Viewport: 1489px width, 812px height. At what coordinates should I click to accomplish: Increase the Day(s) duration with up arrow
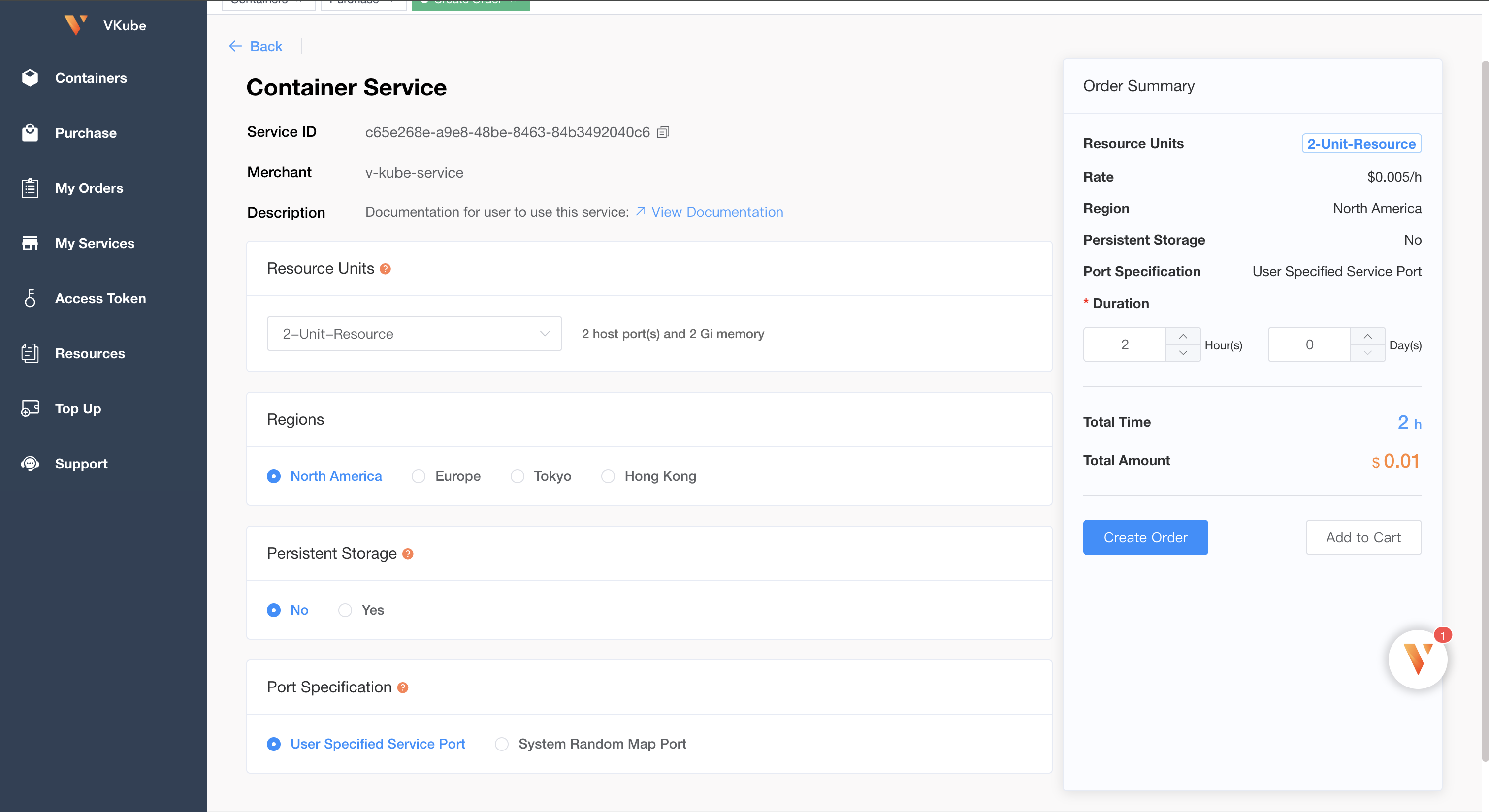pos(1367,336)
